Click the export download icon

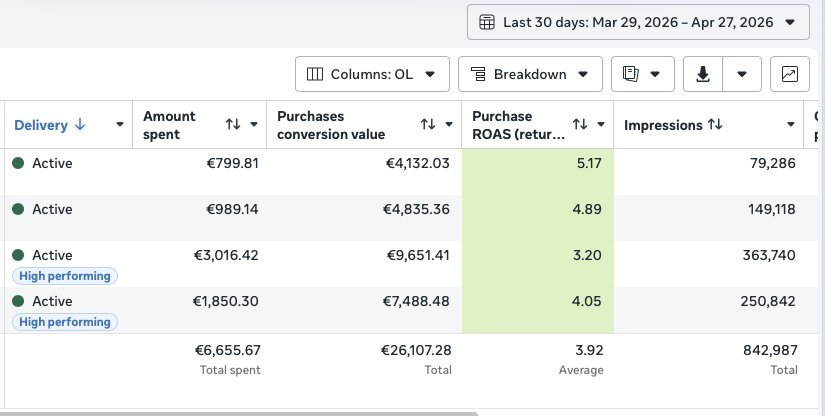click(x=702, y=74)
